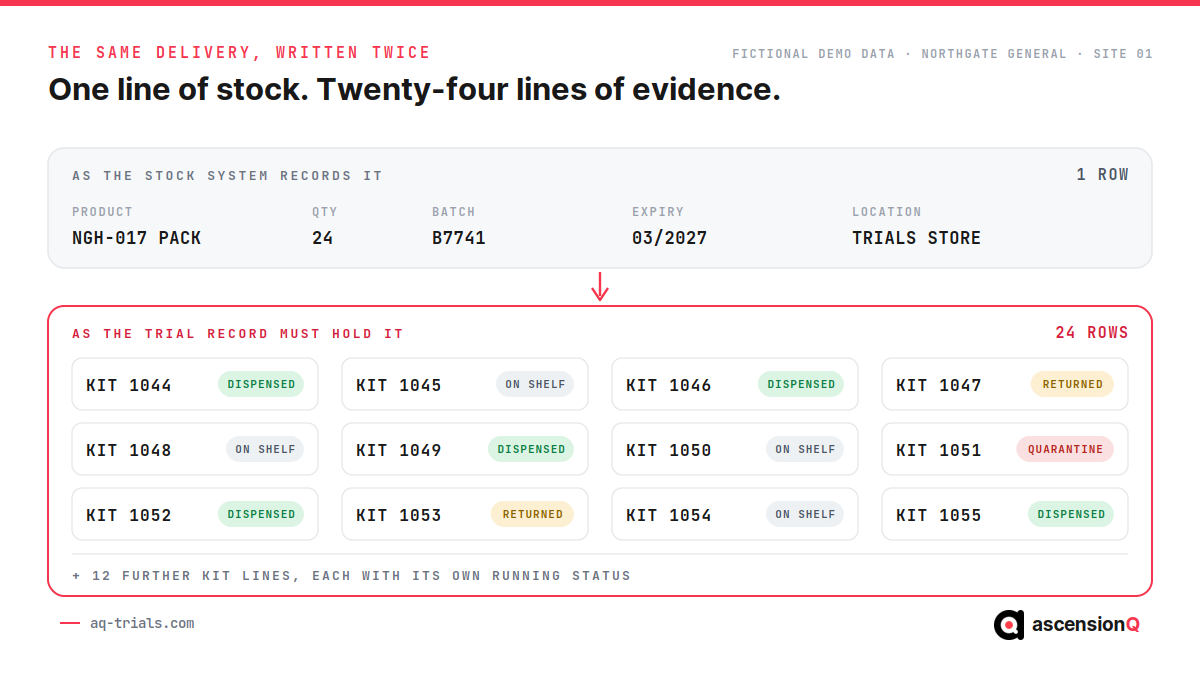This screenshot has width=1200, height=675.
Task: Select the 'As the stock system records it' heading
Action: pos(227,176)
